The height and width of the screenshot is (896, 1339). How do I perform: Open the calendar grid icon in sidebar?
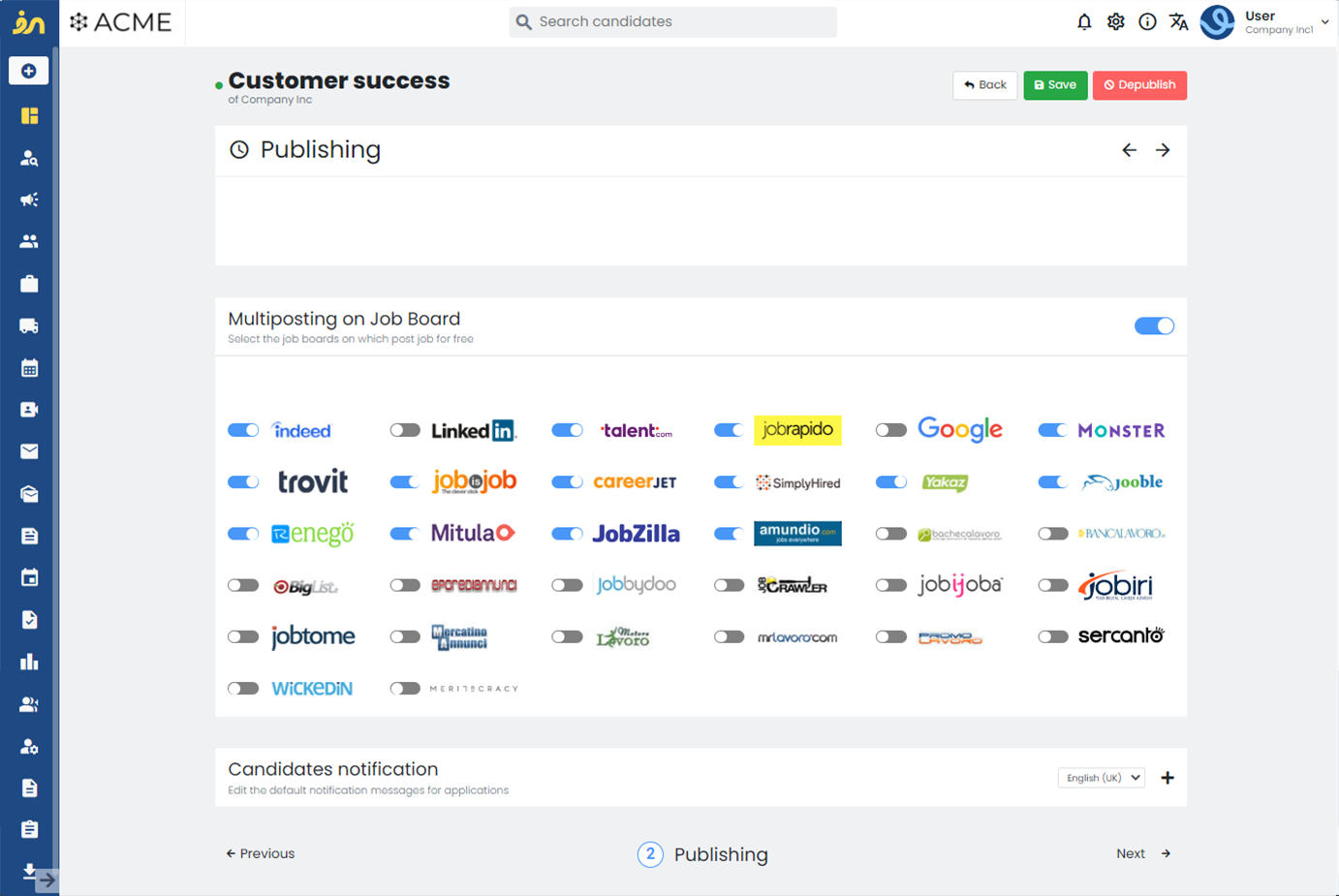[29, 368]
